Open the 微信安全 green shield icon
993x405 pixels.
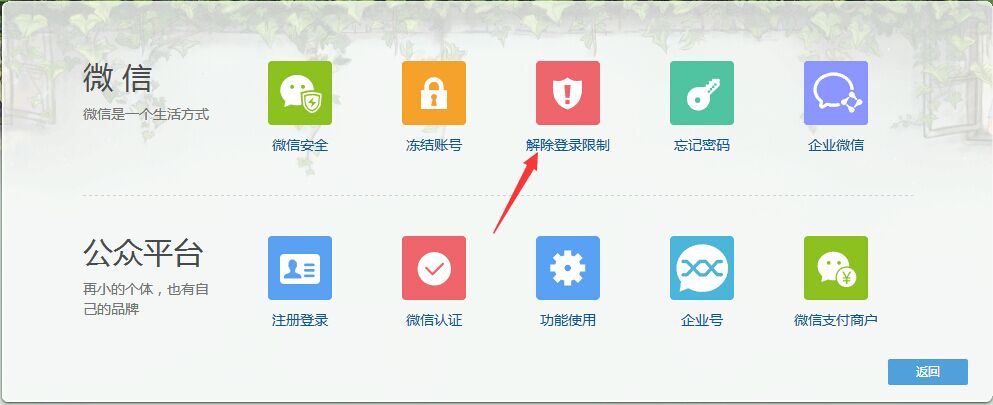[300, 93]
